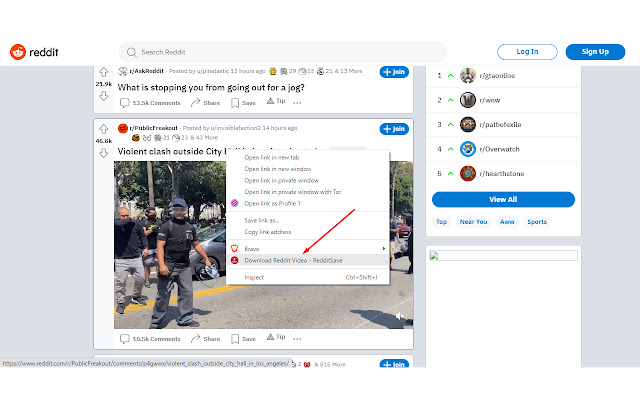The image size is (640, 400).
Task: Upvote the jog question post
Action: coord(104,72)
